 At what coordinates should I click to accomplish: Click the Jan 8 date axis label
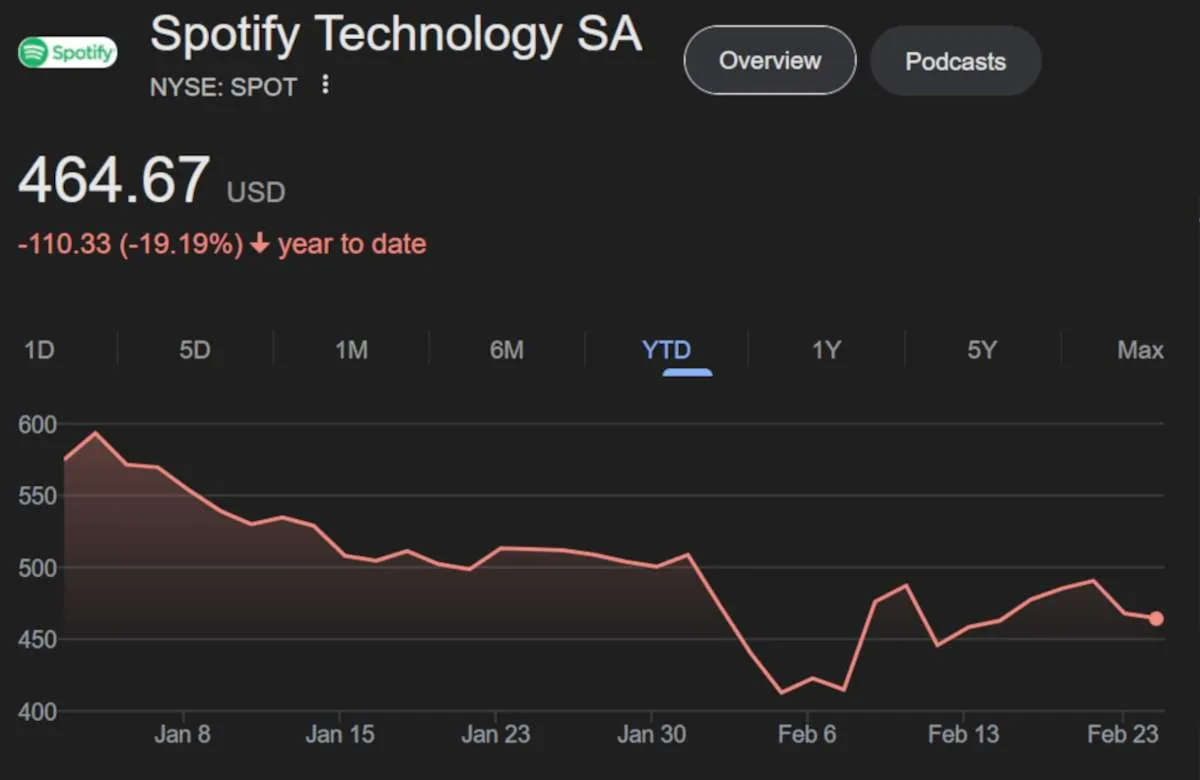pos(183,735)
